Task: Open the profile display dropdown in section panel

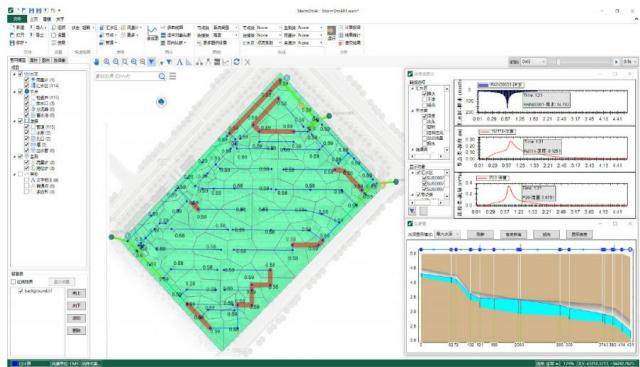Action: (x=448, y=234)
